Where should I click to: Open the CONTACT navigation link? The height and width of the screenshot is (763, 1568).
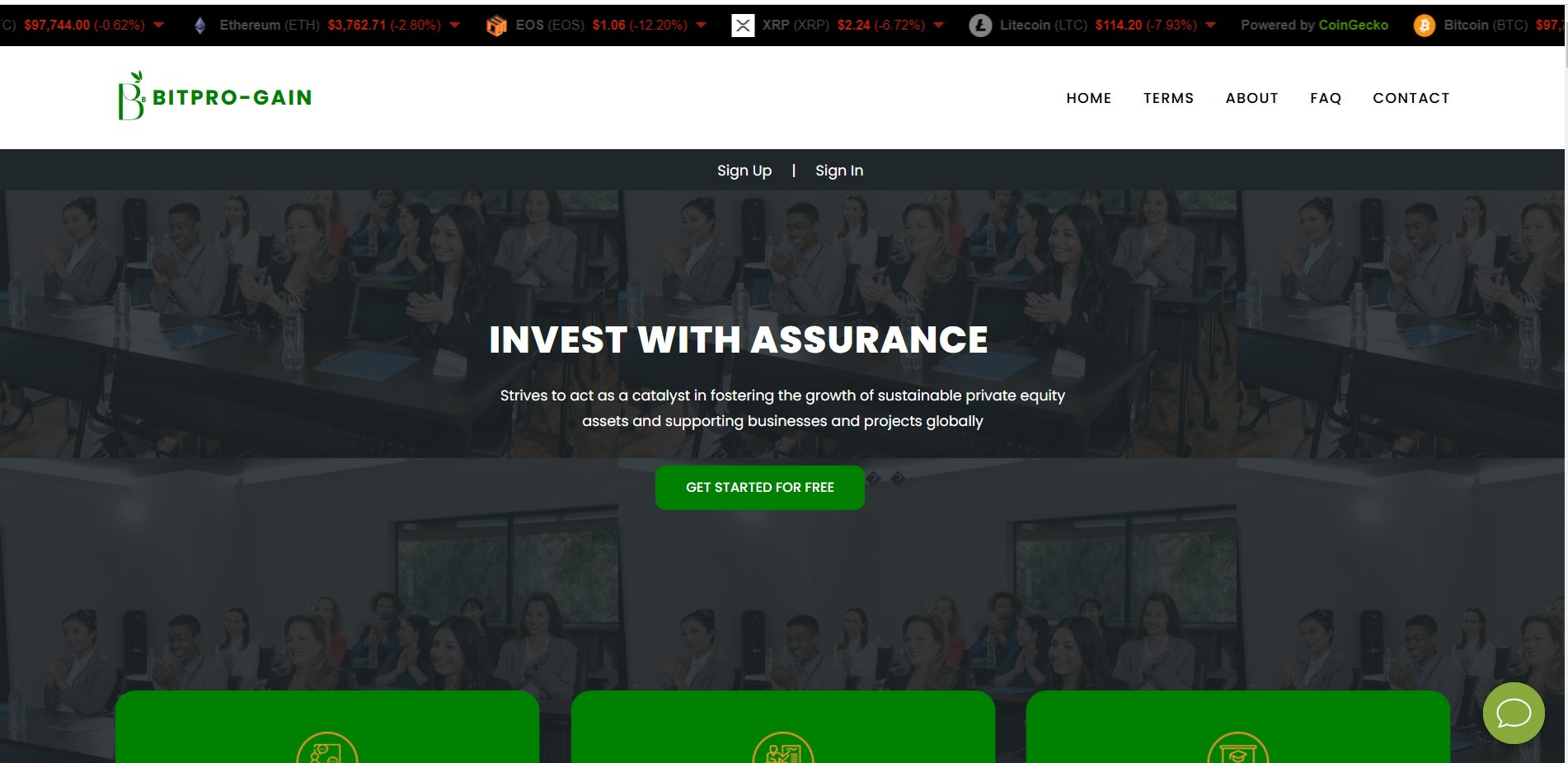pyautogui.click(x=1411, y=98)
